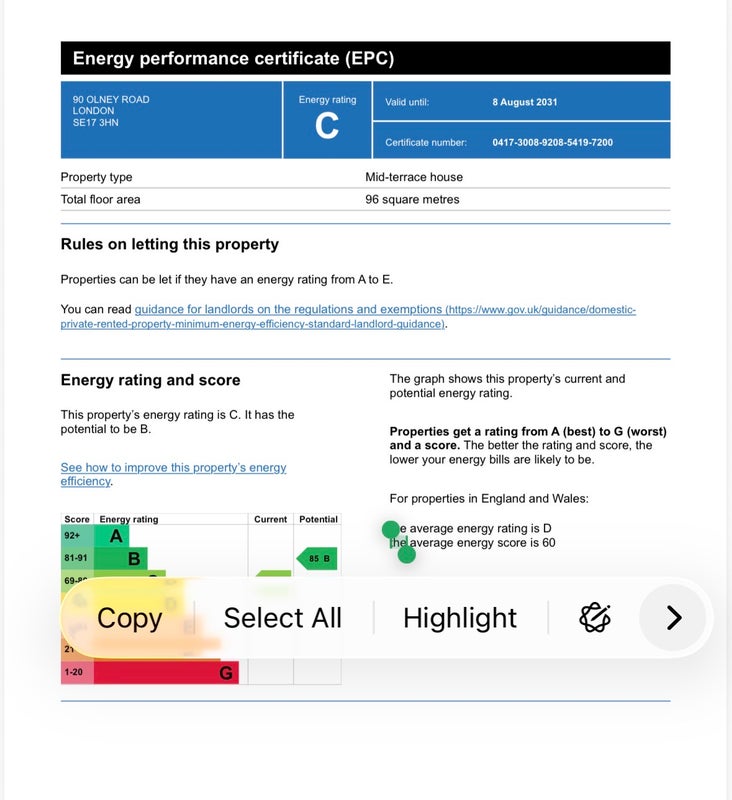Tap Highlight in the selection popup

pyautogui.click(x=460, y=618)
